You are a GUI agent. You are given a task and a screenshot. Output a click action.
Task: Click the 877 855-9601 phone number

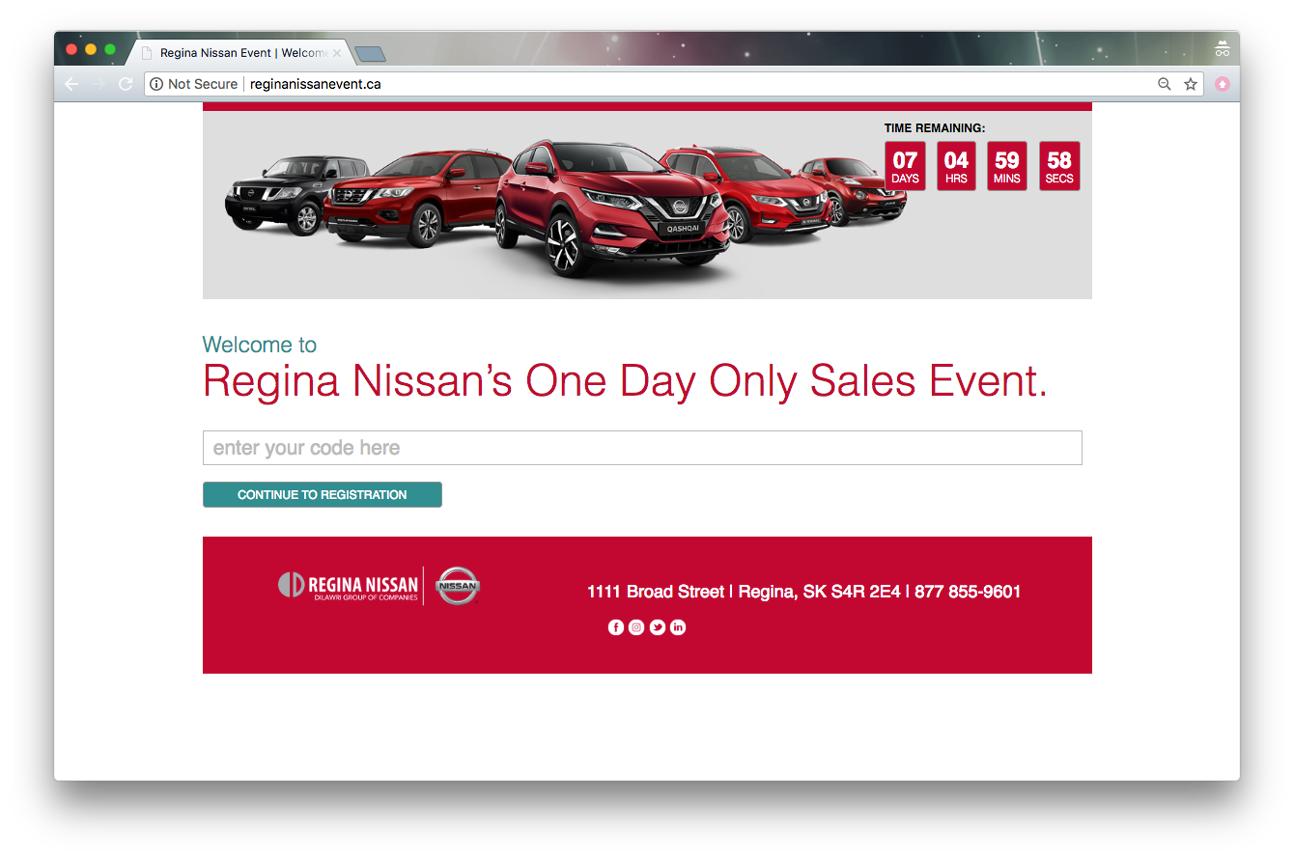click(967, 592)
